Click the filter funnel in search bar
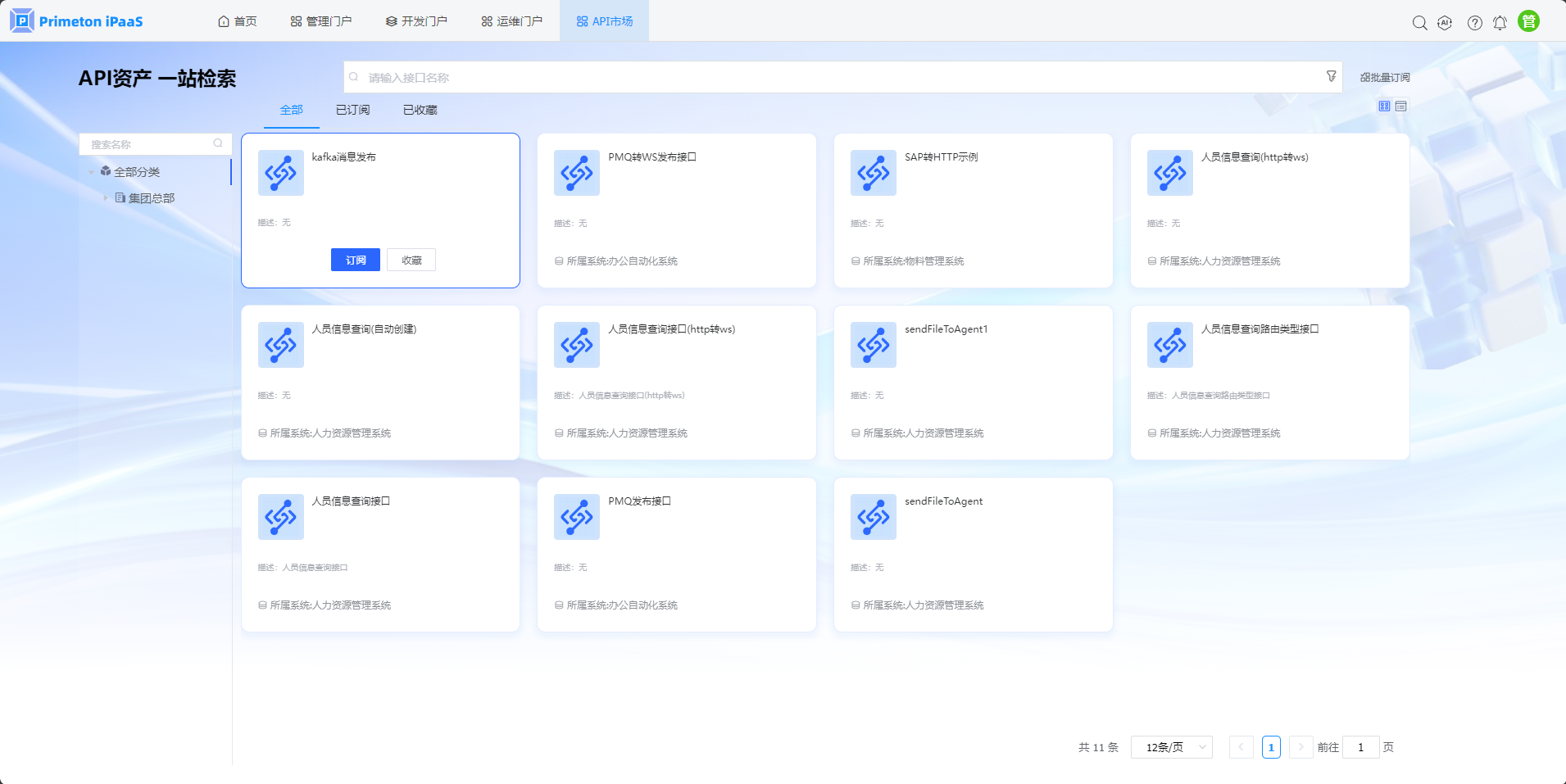Screen dimensions: 1566x784 point(1331,76)
